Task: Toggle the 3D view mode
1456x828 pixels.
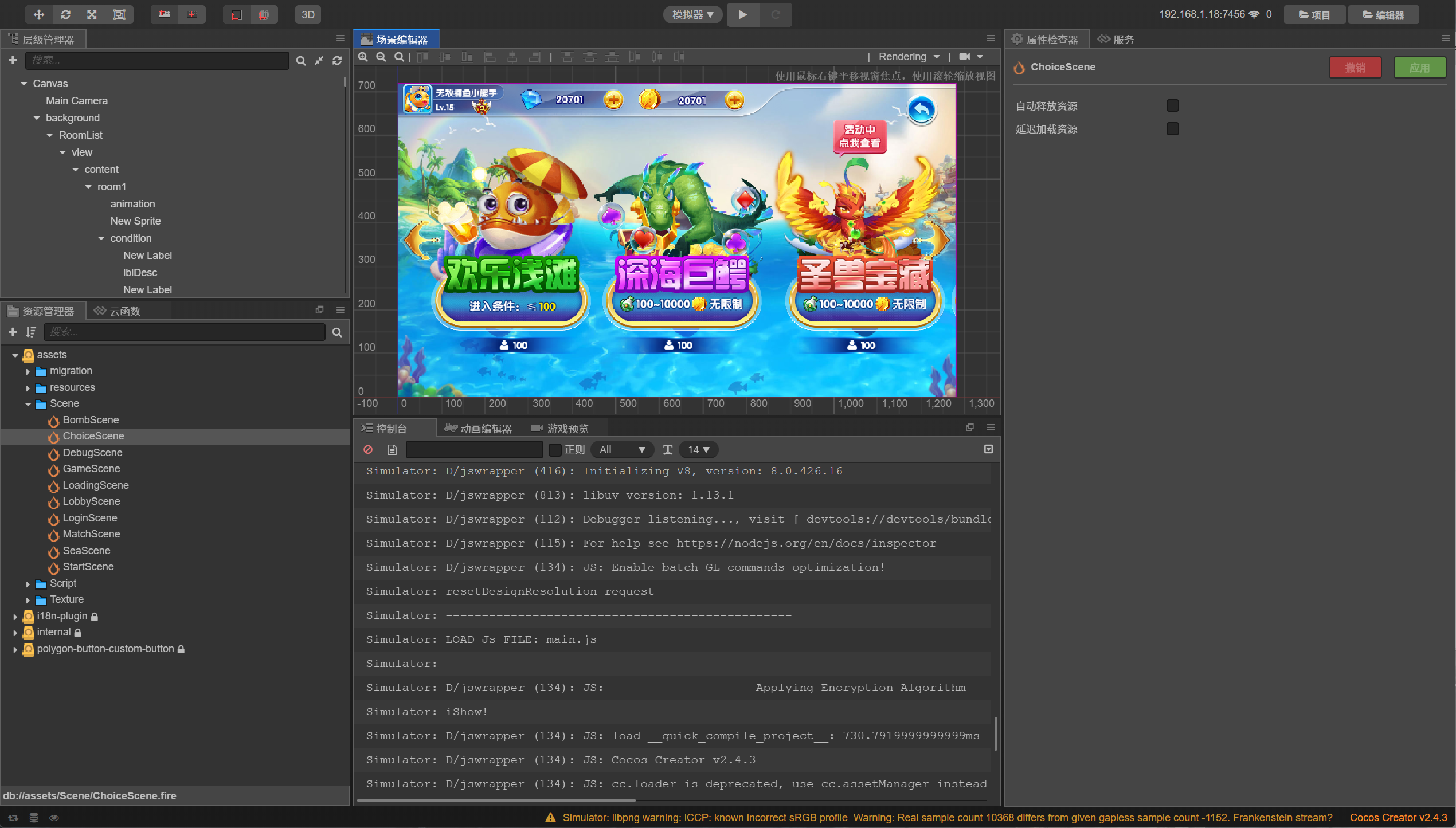Action: (x=308, y=14)
